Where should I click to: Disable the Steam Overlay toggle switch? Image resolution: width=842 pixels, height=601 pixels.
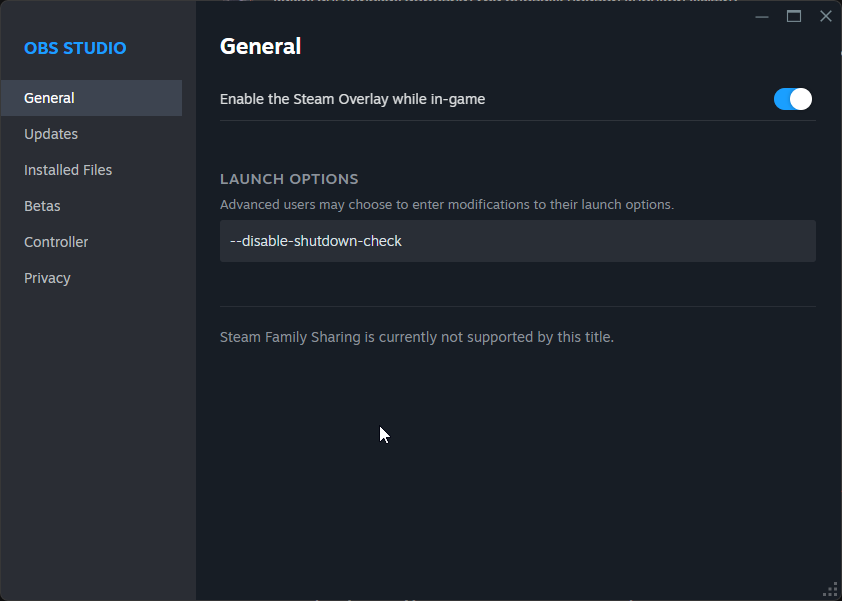point(792,99)
